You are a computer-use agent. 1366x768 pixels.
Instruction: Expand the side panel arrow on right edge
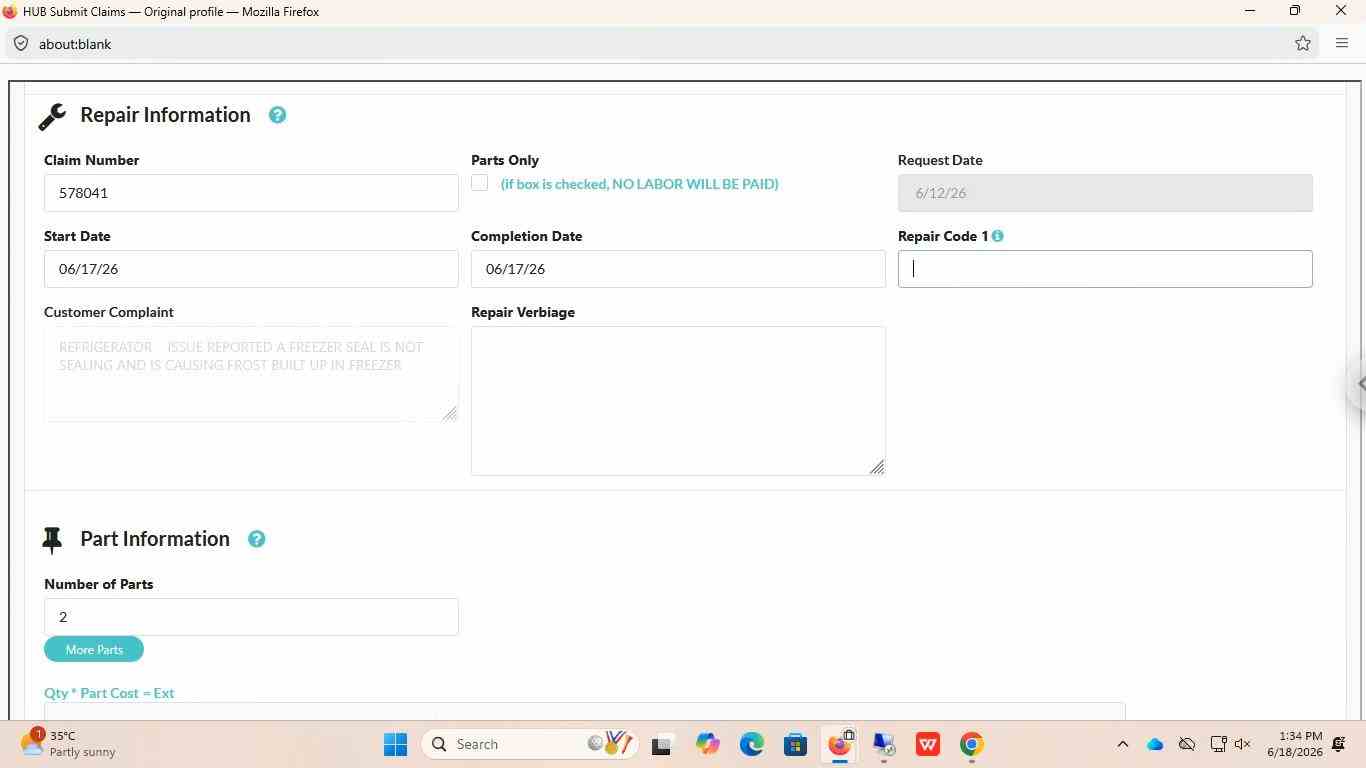(1358, 383)
